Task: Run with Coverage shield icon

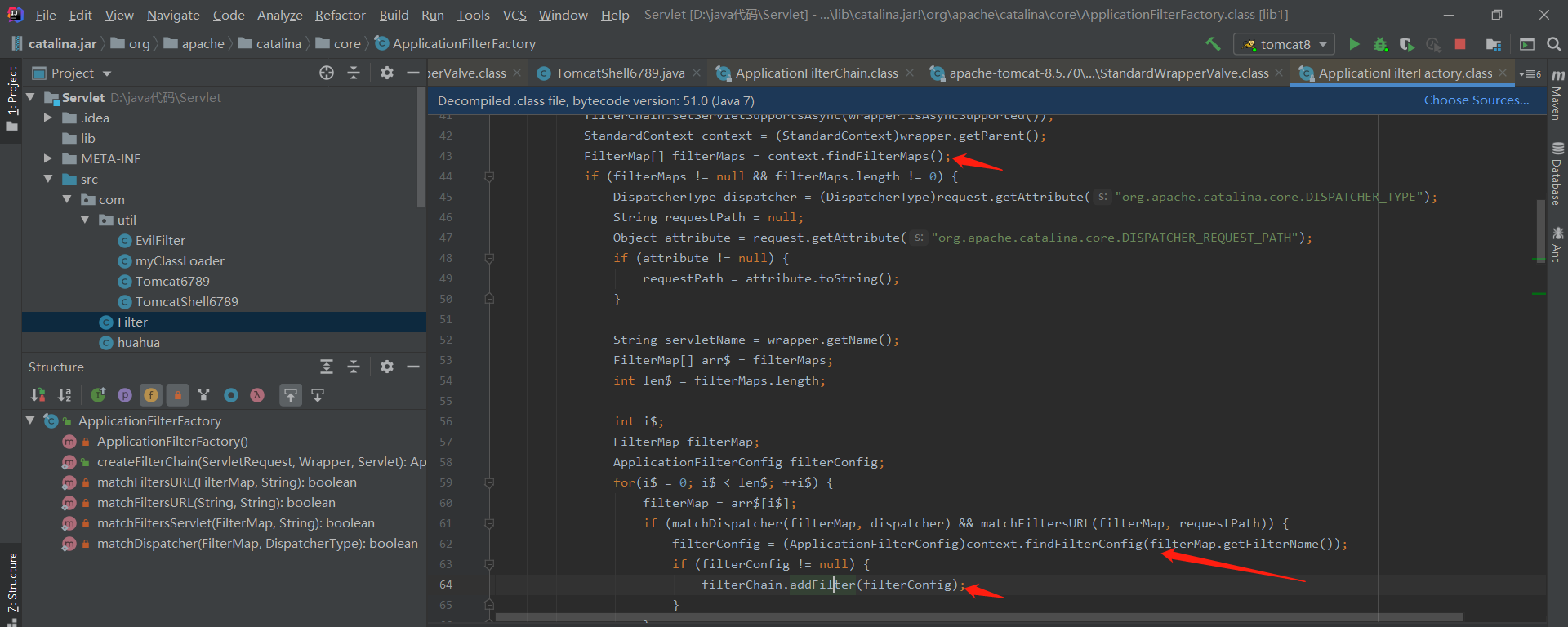Action: coord(1406,44)
